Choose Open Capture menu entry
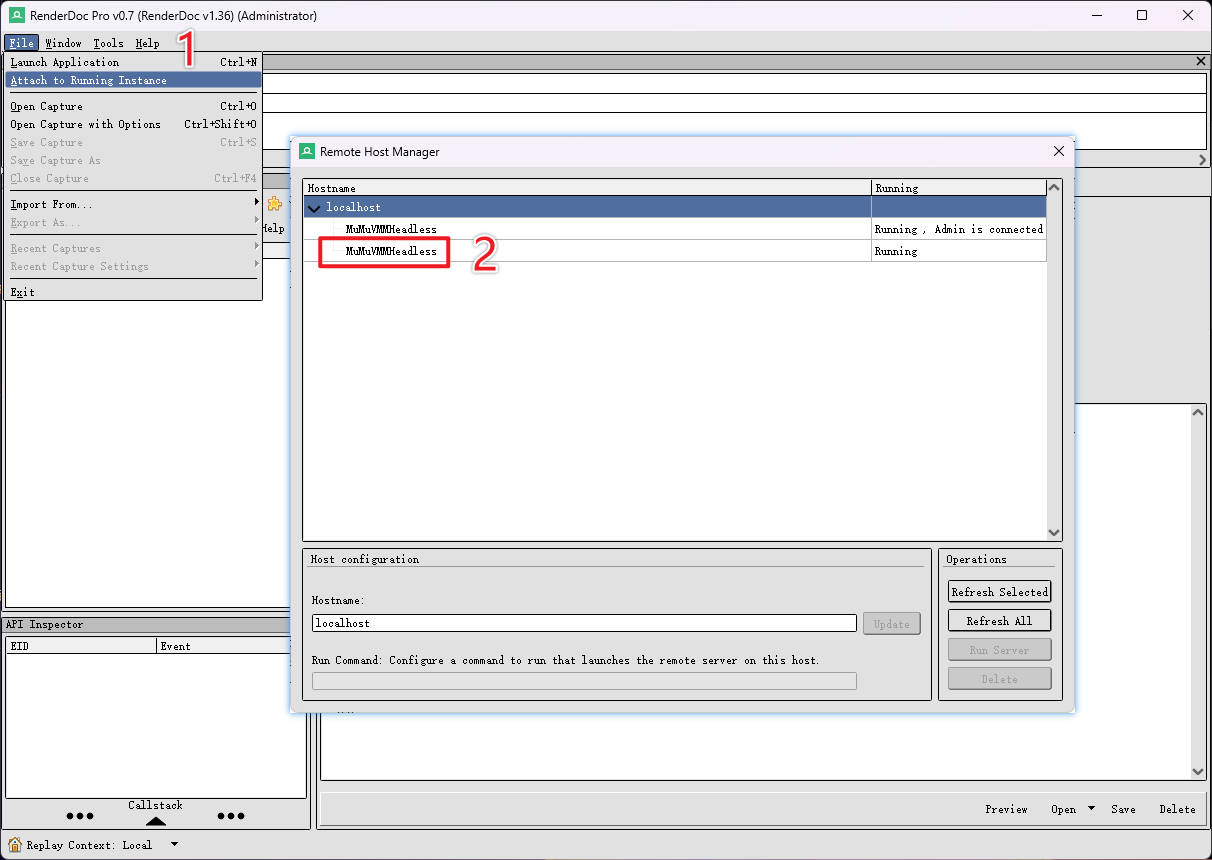 [132, 106]
